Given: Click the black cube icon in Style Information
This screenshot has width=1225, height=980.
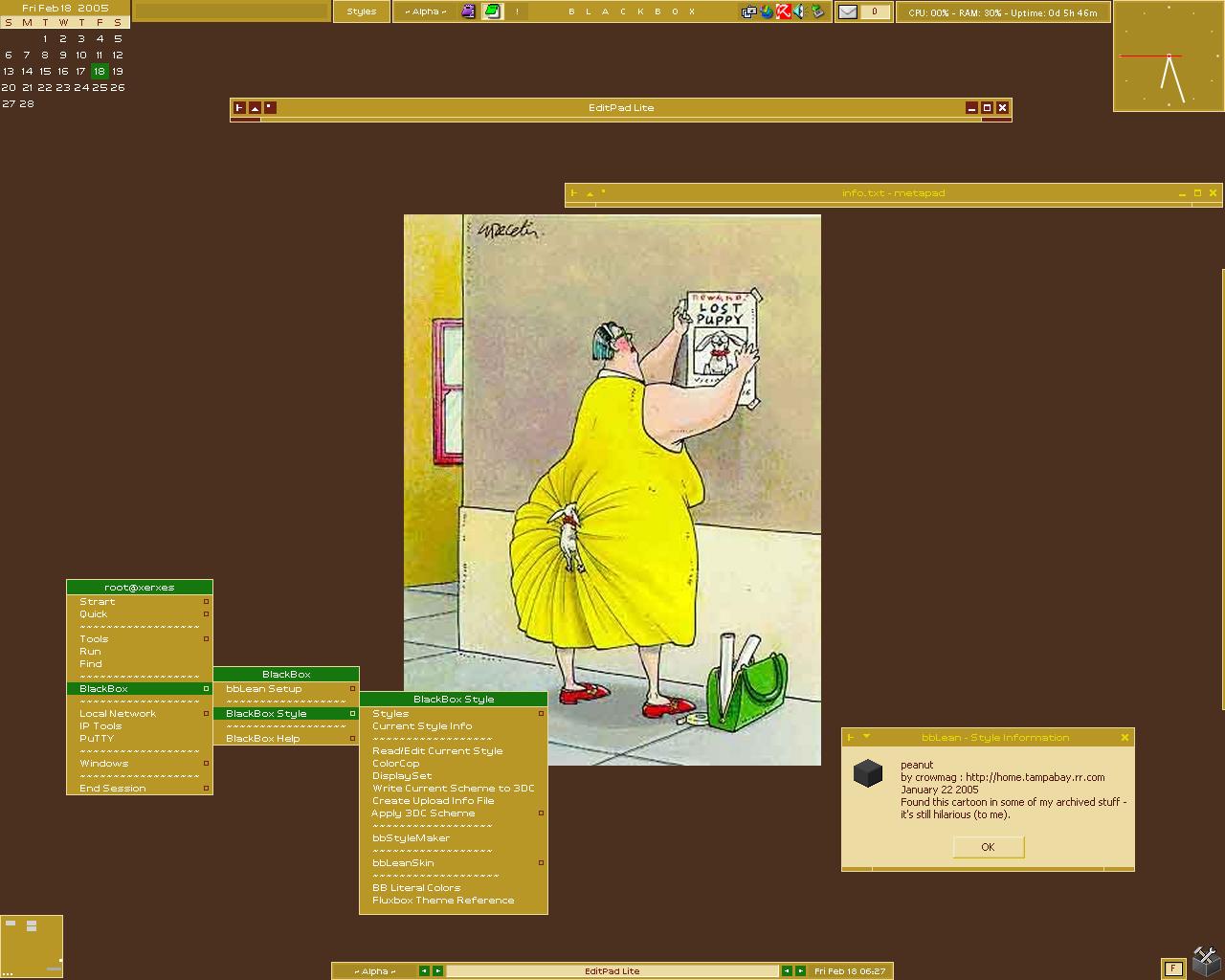Looking at the screenshot, I should [x=868, y=773].
